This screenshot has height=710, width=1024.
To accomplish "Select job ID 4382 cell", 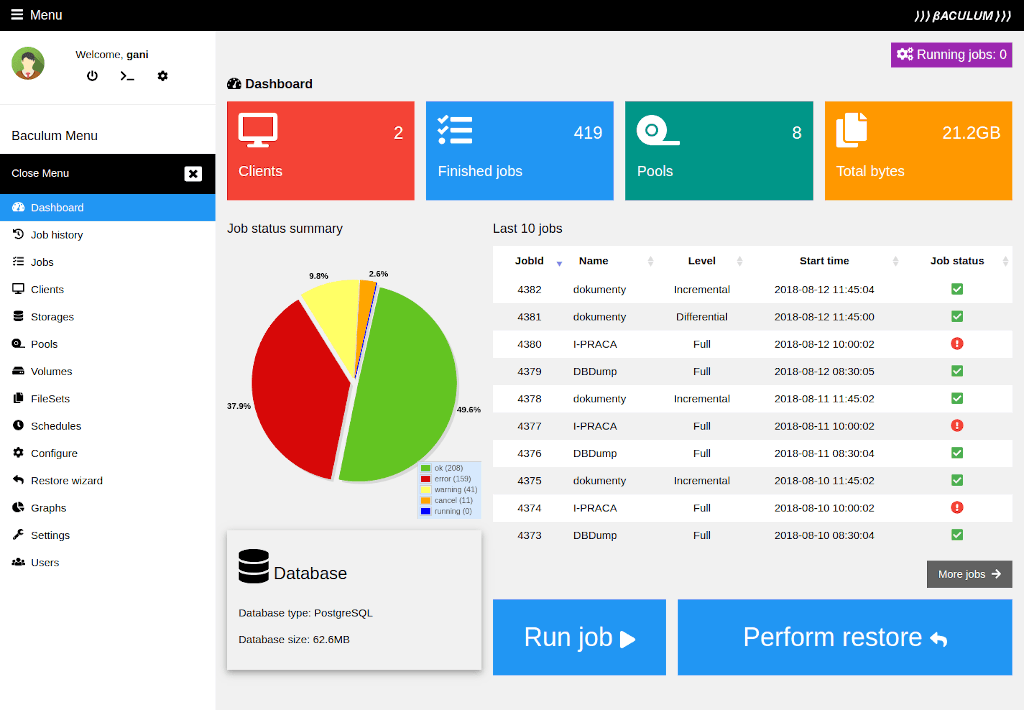I will point(529,289).
